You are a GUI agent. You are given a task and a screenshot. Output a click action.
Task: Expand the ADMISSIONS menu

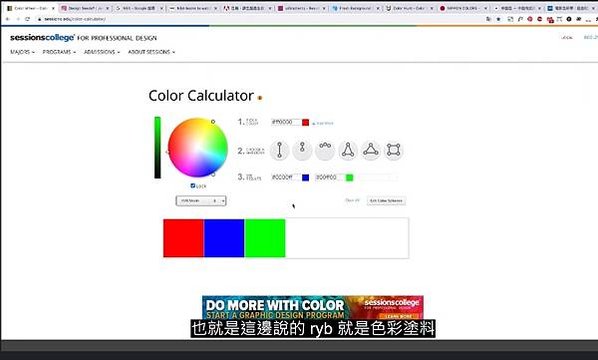(102, 52)
